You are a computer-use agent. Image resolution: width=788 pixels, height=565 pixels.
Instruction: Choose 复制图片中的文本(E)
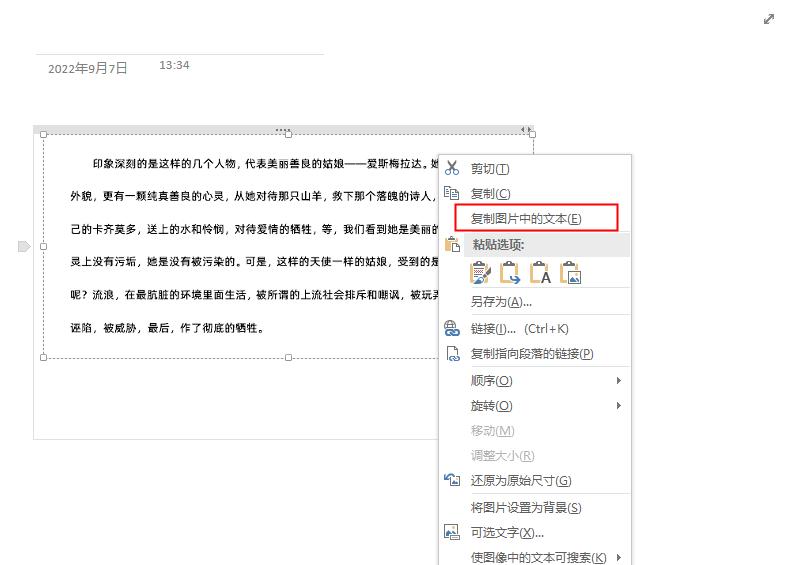[x=536, y=218]
